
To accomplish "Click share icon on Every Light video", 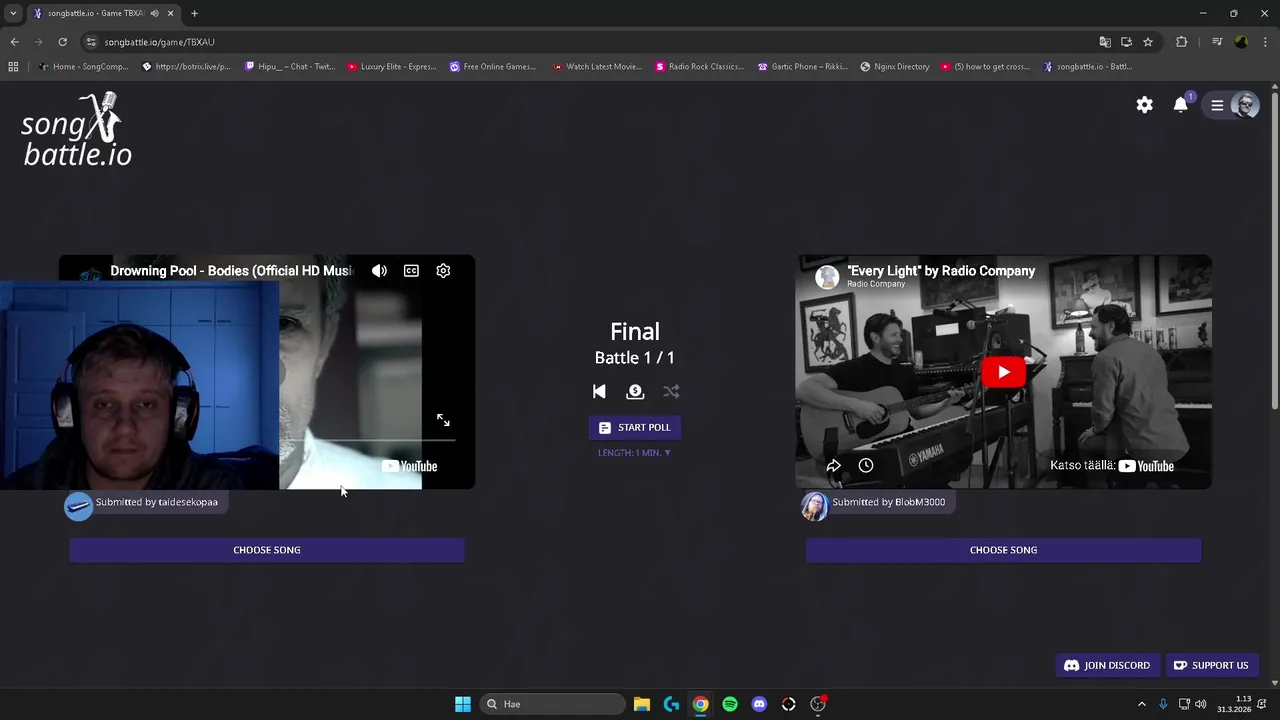I will coord(833,466).
